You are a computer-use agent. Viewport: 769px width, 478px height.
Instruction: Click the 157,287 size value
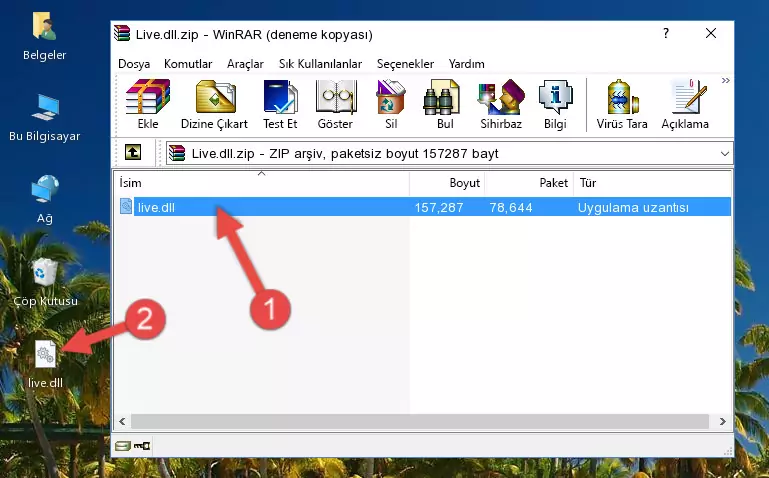pos(439,207)
